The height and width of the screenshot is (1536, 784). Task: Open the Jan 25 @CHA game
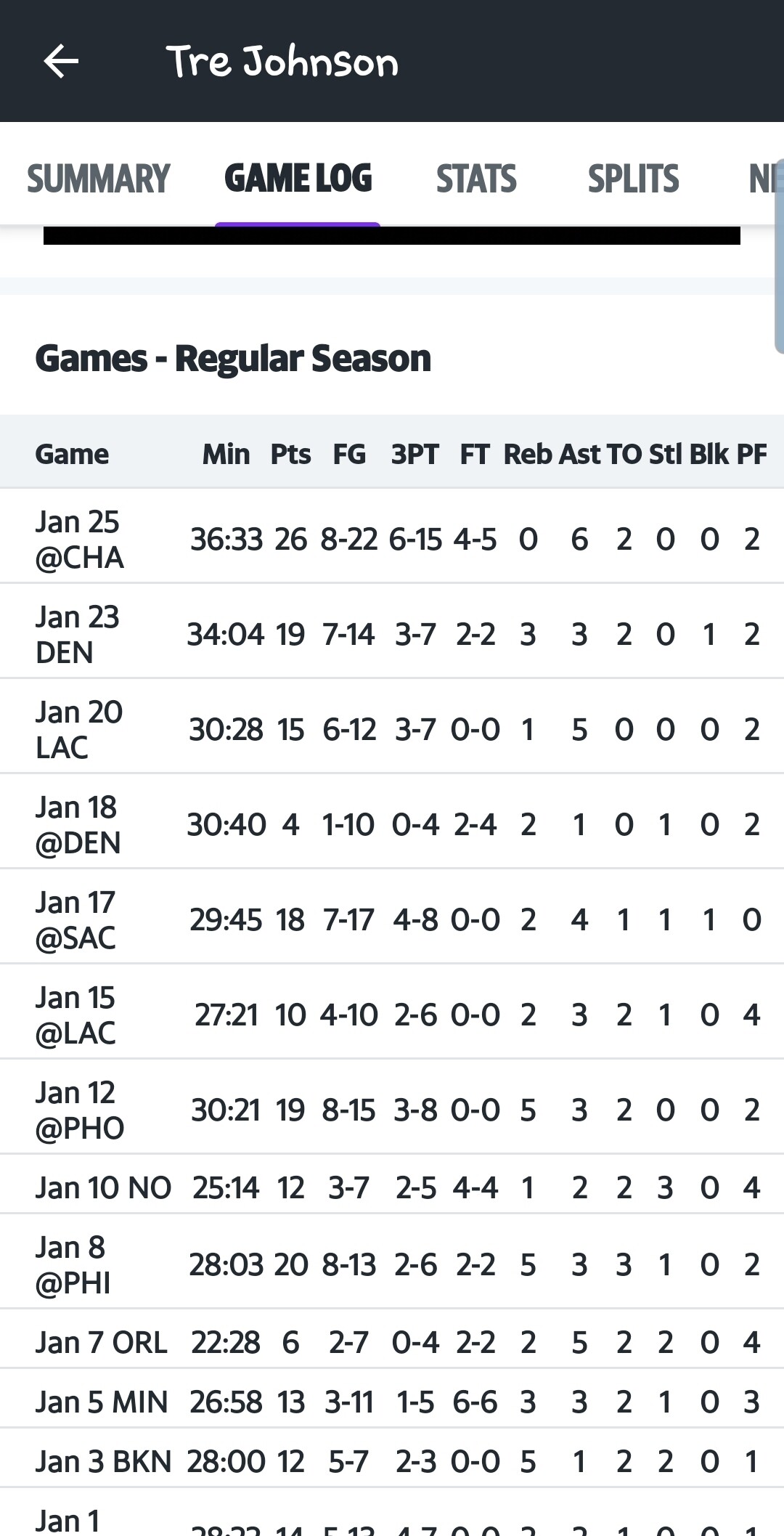[x=80, y=540]
